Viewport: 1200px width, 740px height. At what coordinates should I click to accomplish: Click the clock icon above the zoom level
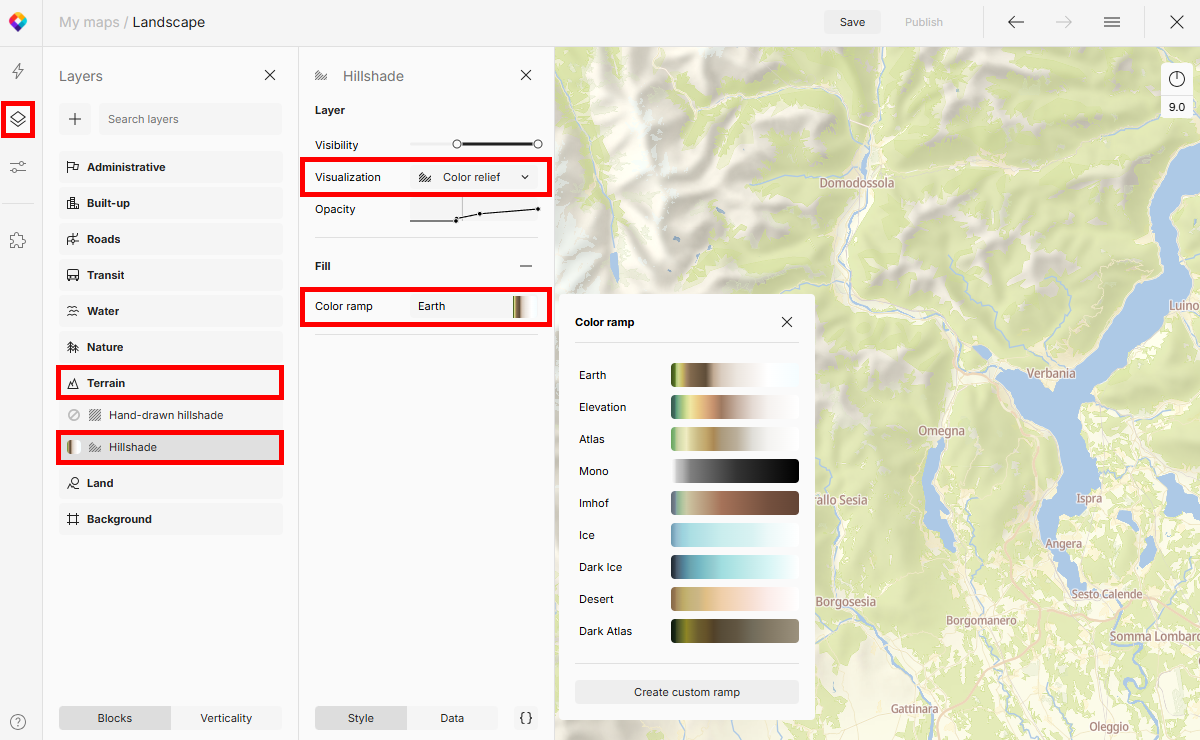1176,78
